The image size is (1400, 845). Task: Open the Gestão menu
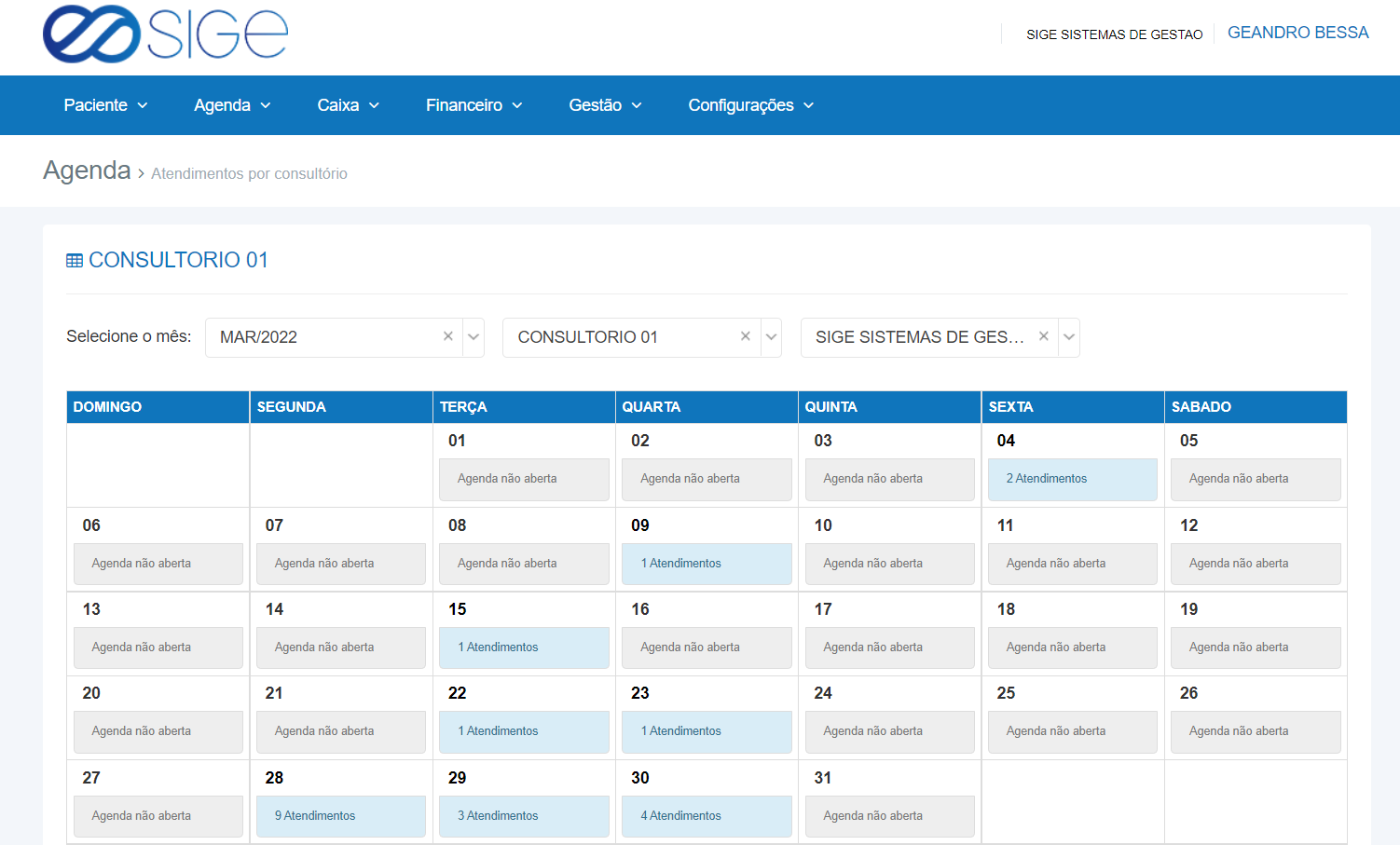point(606,105)
